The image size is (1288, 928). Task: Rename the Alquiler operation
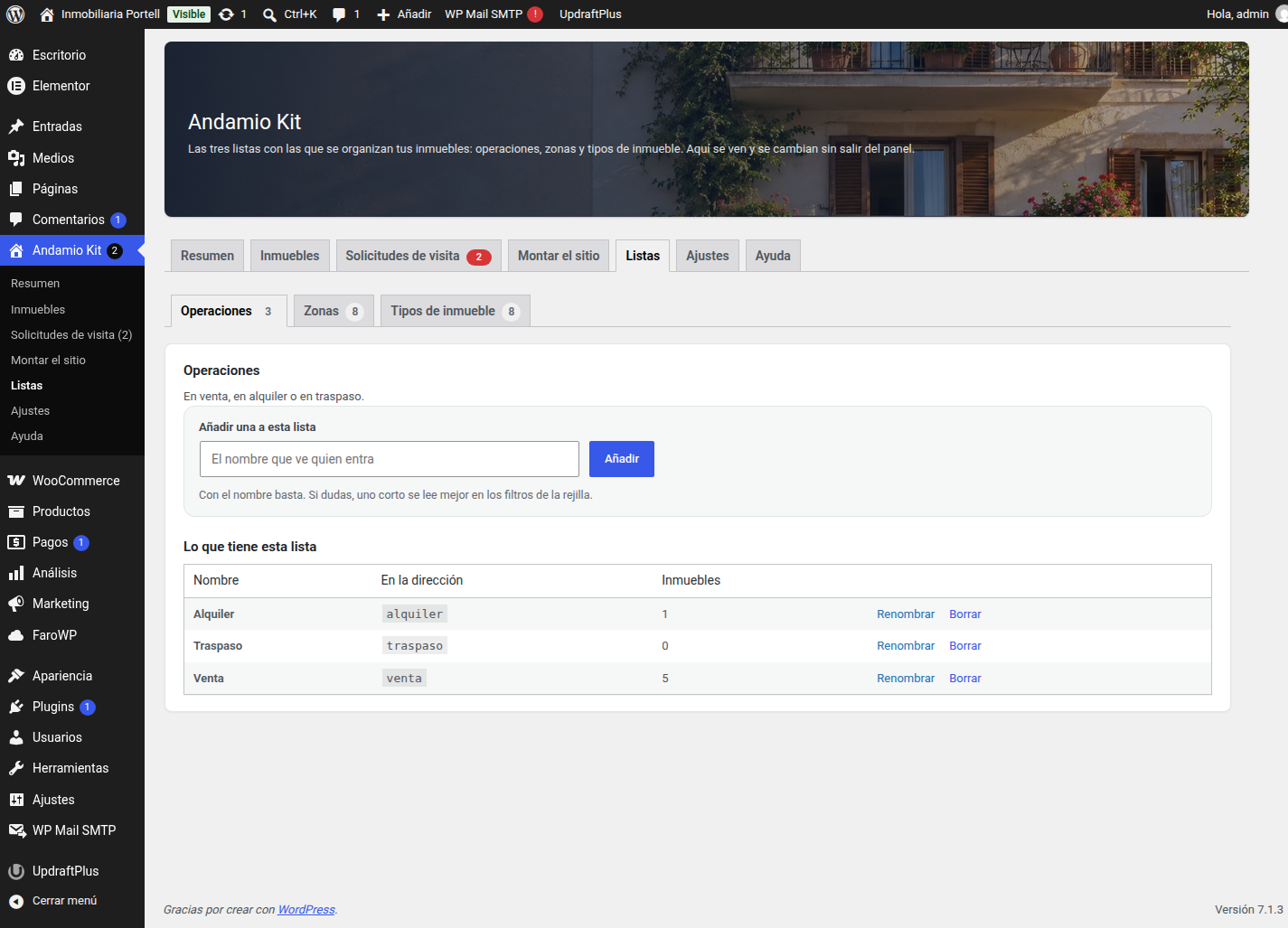click(906, 614)
